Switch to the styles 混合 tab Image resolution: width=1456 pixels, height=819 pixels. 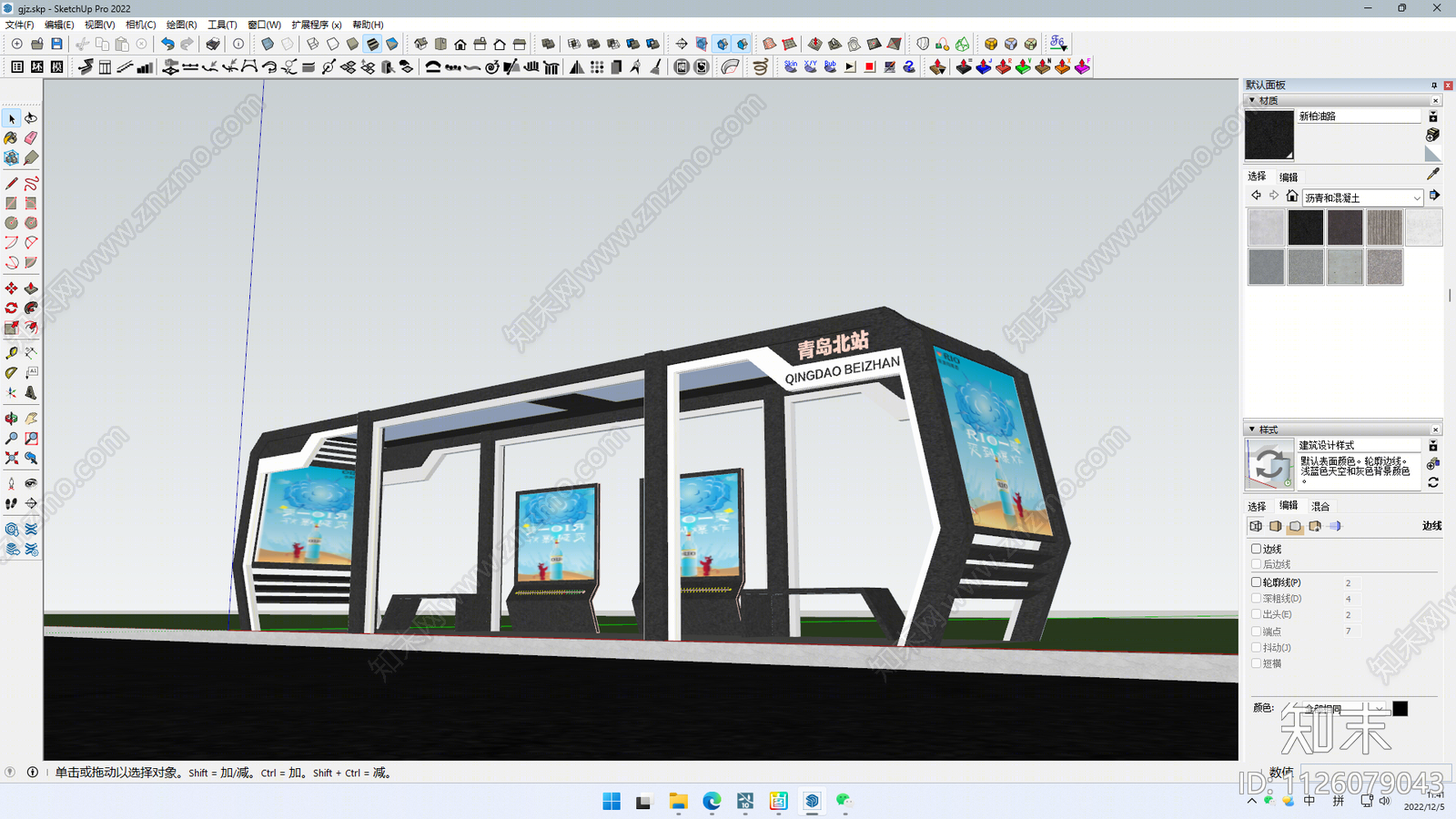point(1320,506)
